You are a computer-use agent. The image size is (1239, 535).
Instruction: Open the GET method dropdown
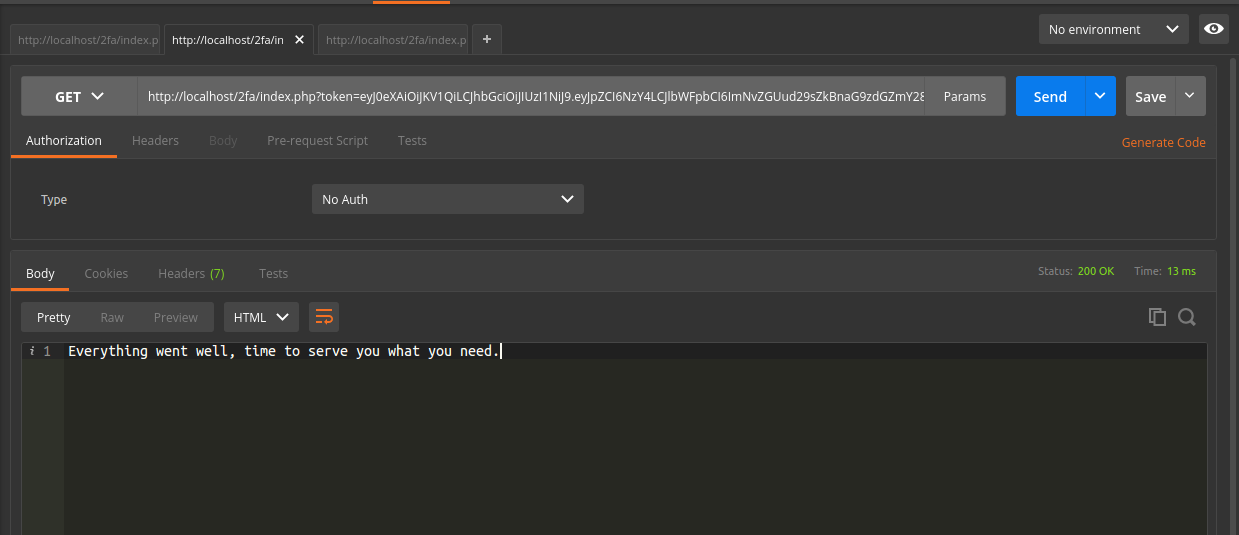[x=79, y=96]
